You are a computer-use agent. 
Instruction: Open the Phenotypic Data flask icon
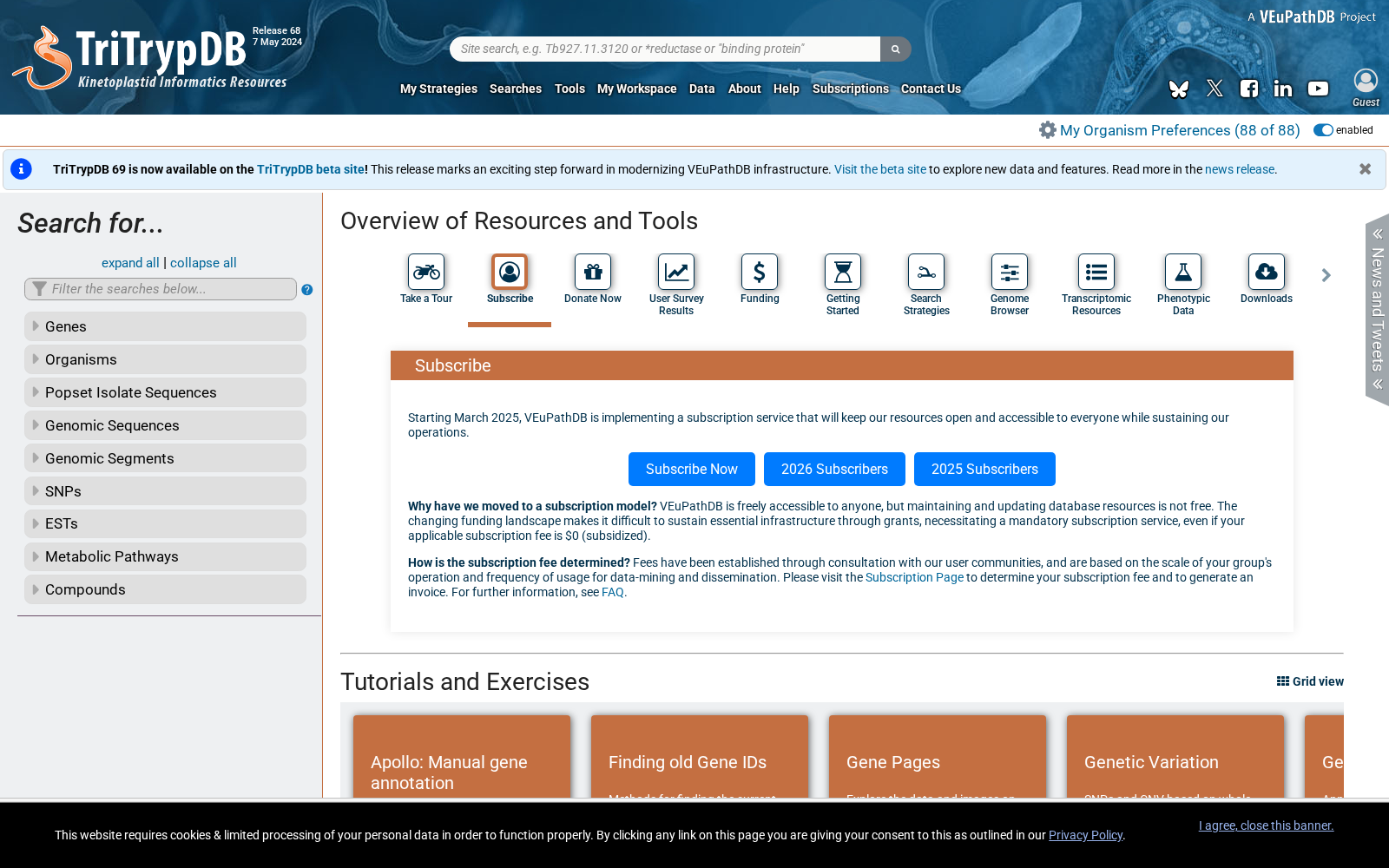(x=1183, y=272)
